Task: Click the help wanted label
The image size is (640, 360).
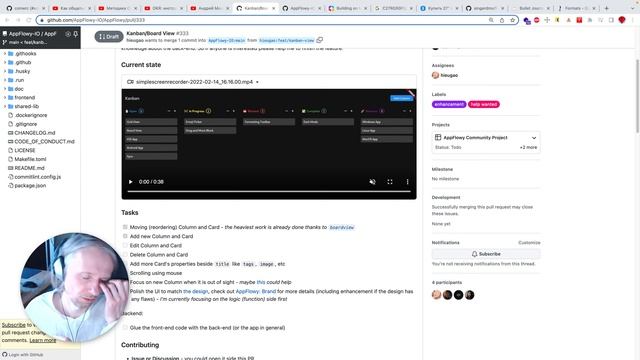Action: tap(484, 104)
